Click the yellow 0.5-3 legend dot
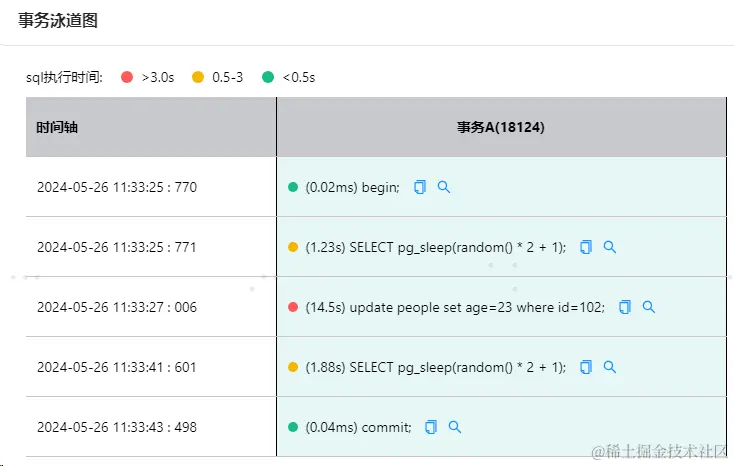 198,77
